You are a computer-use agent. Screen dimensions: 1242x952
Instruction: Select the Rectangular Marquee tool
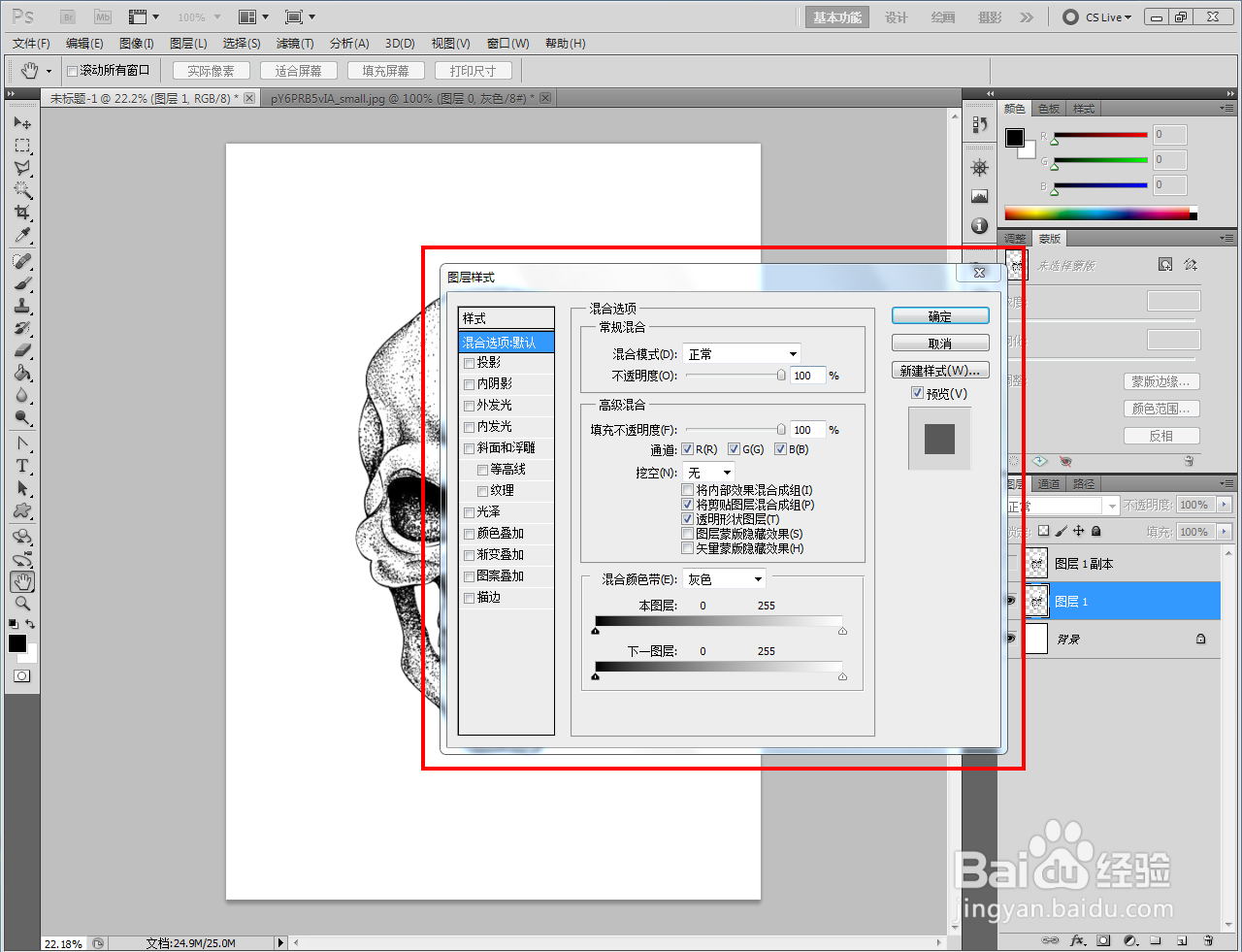22,146
